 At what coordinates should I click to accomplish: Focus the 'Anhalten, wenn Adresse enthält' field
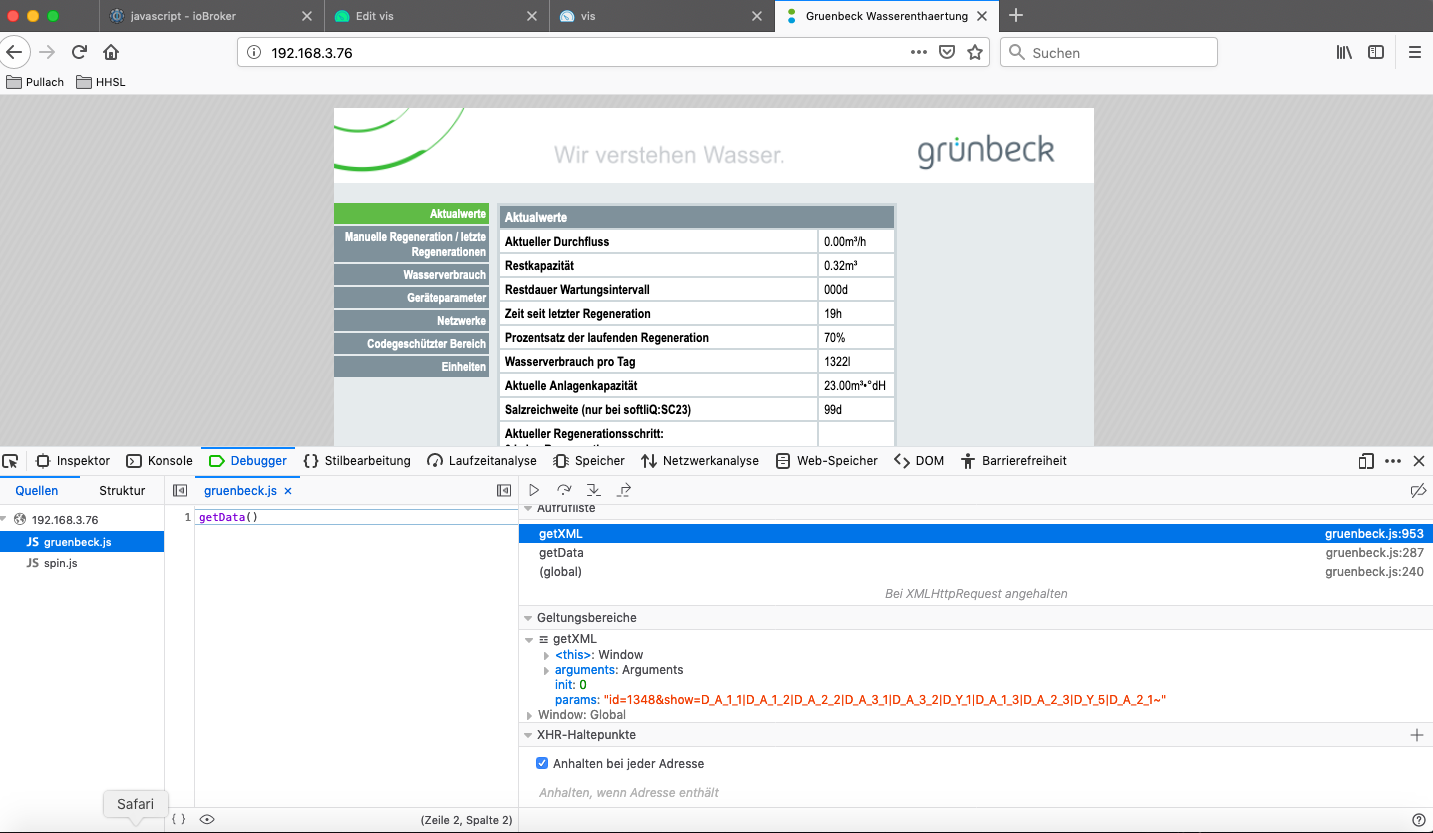click(976, 793)
